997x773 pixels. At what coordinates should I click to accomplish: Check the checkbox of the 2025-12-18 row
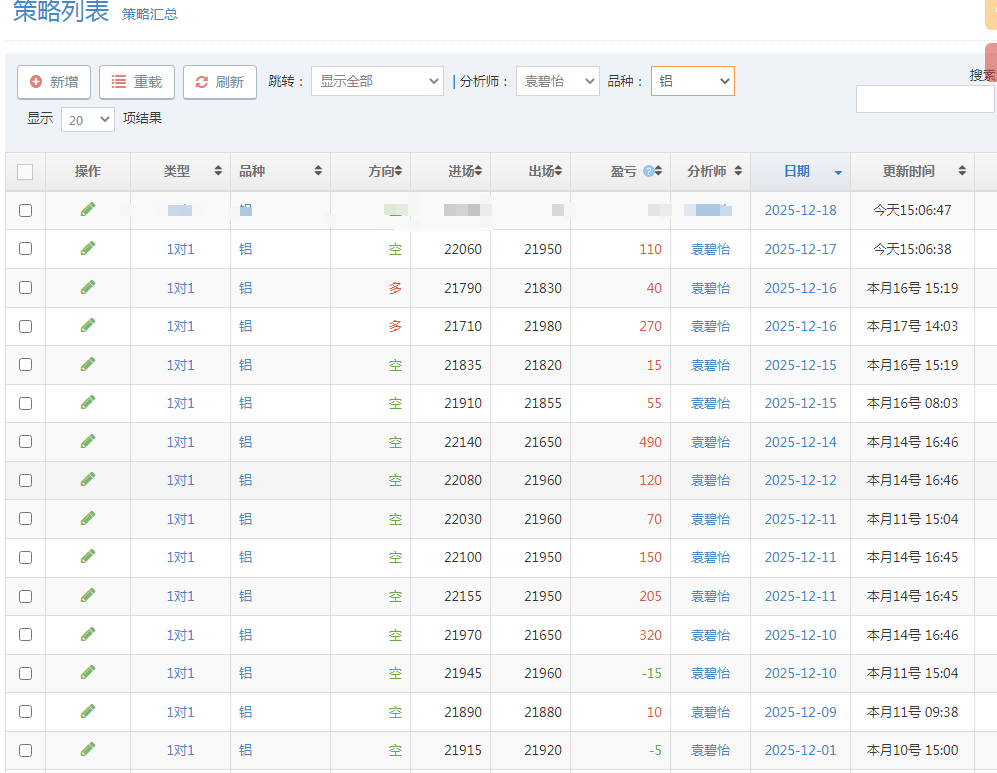click(x=25, y=210)
